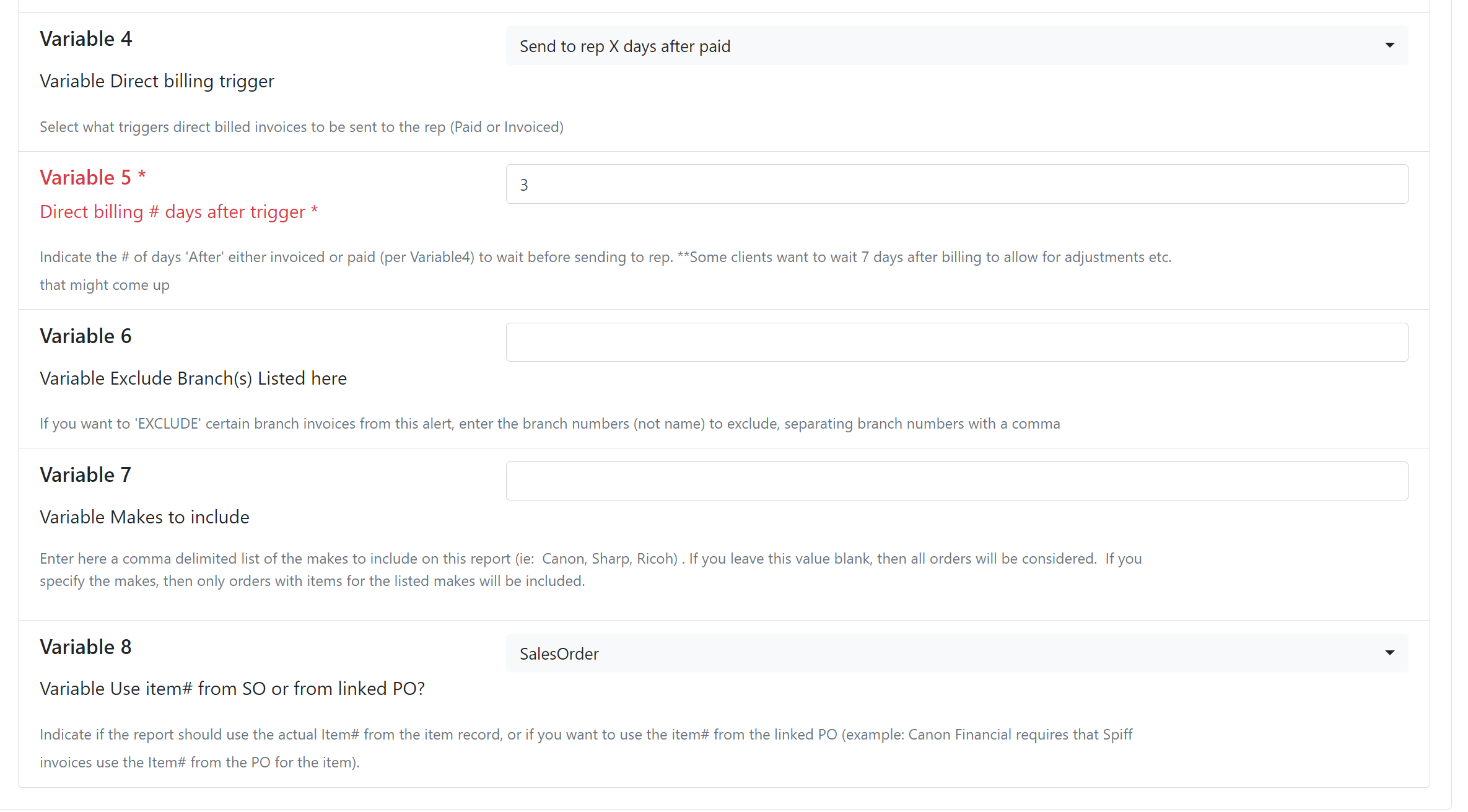Click the 'Variable 6' heading
Screen dimensions: 1468x812
[x=86, y=336]
